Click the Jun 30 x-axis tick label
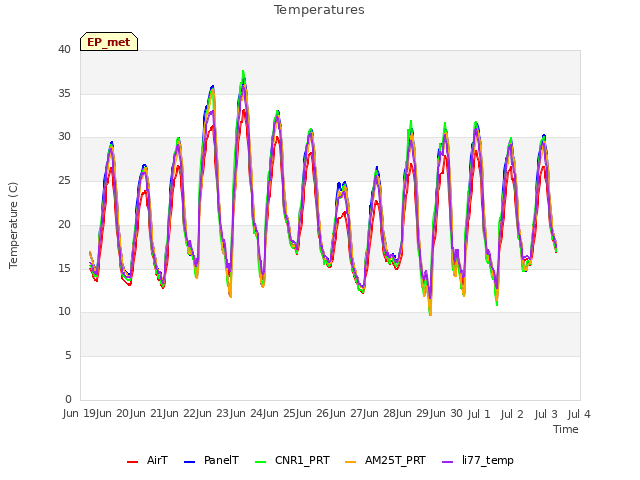640x480 pixels. pyautogui.click(x=447, y=414)
